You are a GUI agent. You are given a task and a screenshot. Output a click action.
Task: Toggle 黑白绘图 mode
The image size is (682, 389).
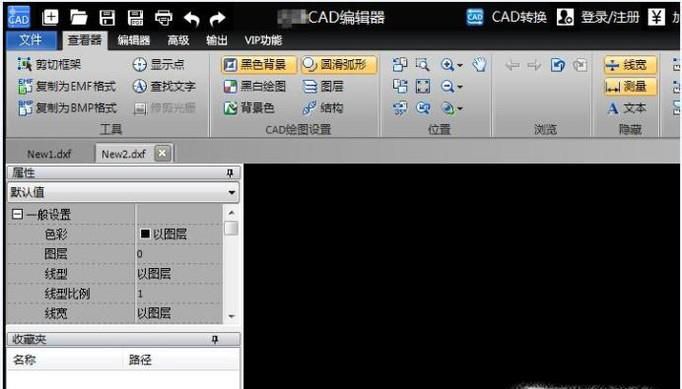point(255,86)
